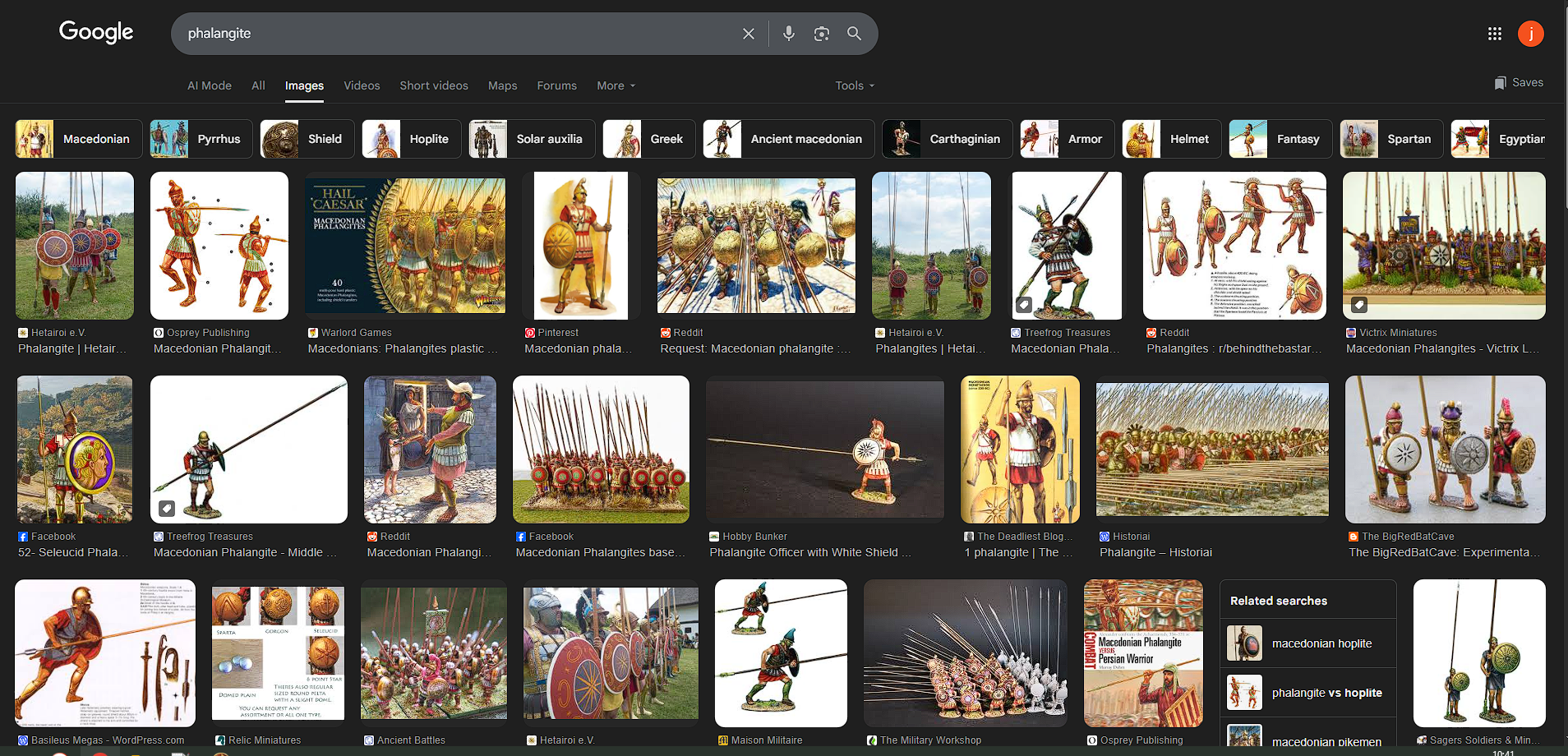
Task: Click the Warlord Games source favicon
Action: 313,333
